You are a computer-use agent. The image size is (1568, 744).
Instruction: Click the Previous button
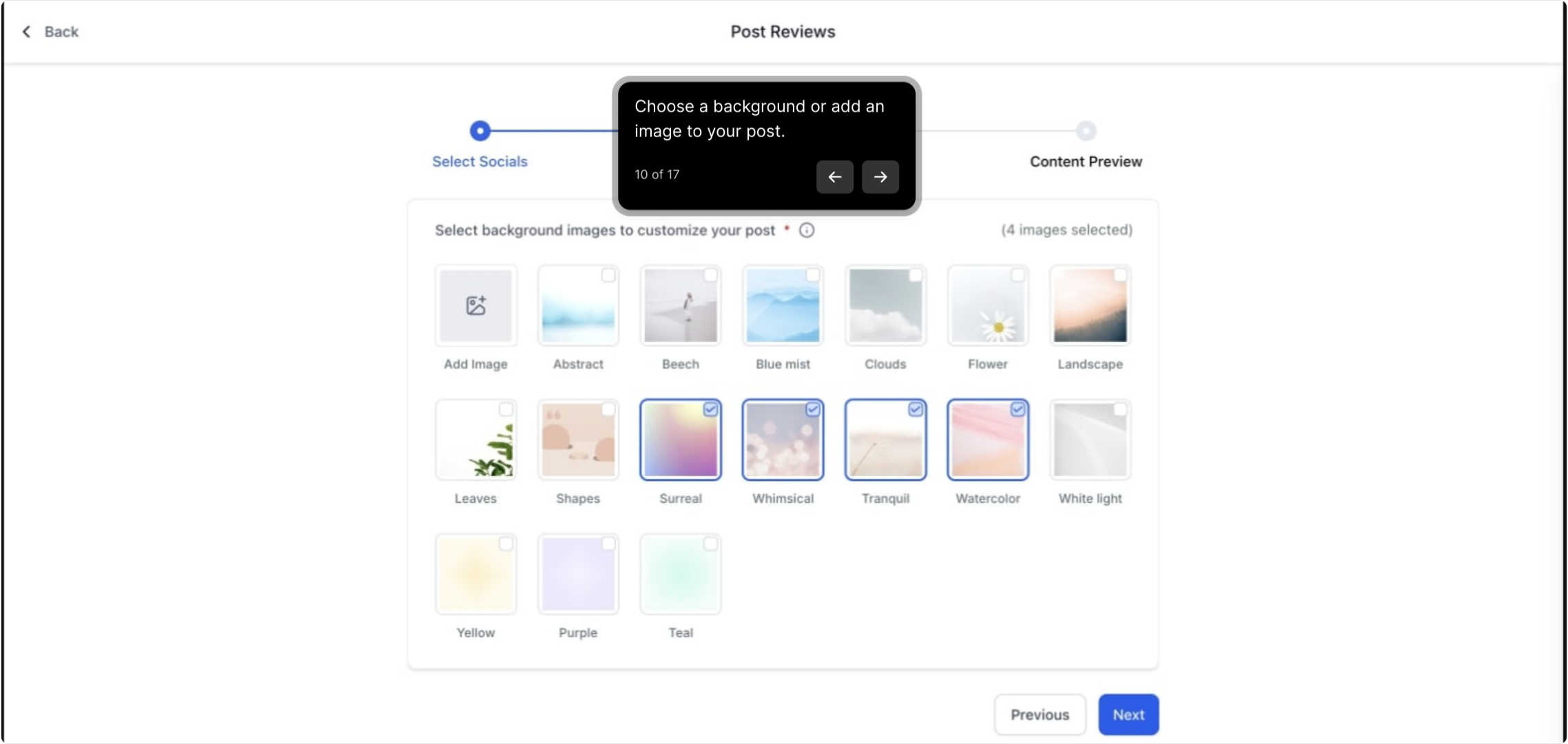pyautogui.click(x=1040, y=714)
